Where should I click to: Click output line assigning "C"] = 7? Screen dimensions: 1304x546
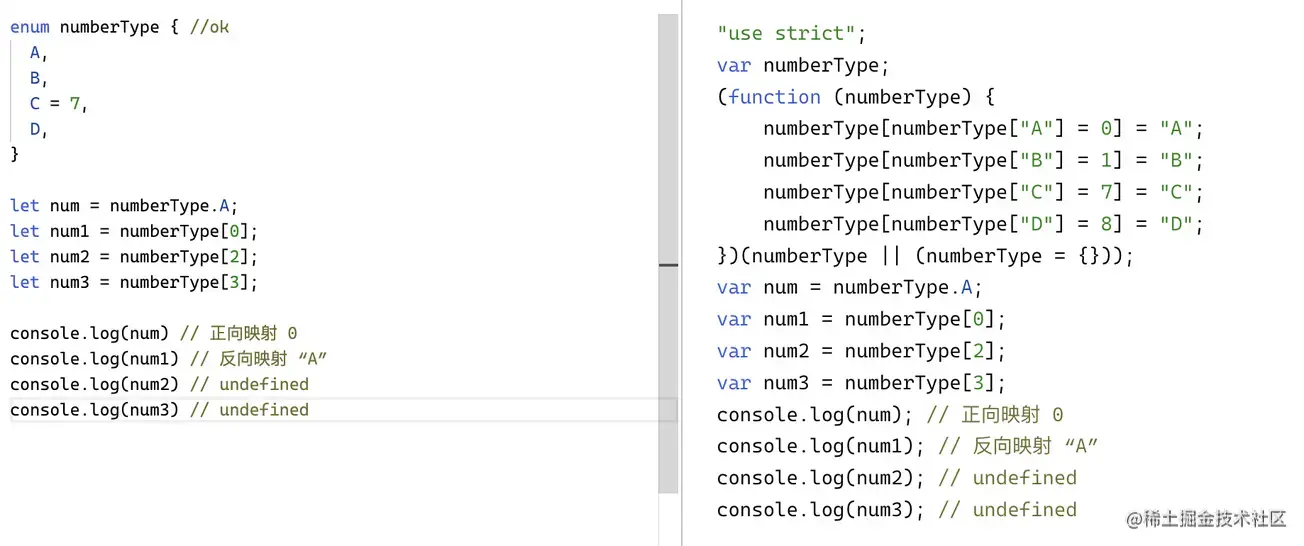[983, 192]
